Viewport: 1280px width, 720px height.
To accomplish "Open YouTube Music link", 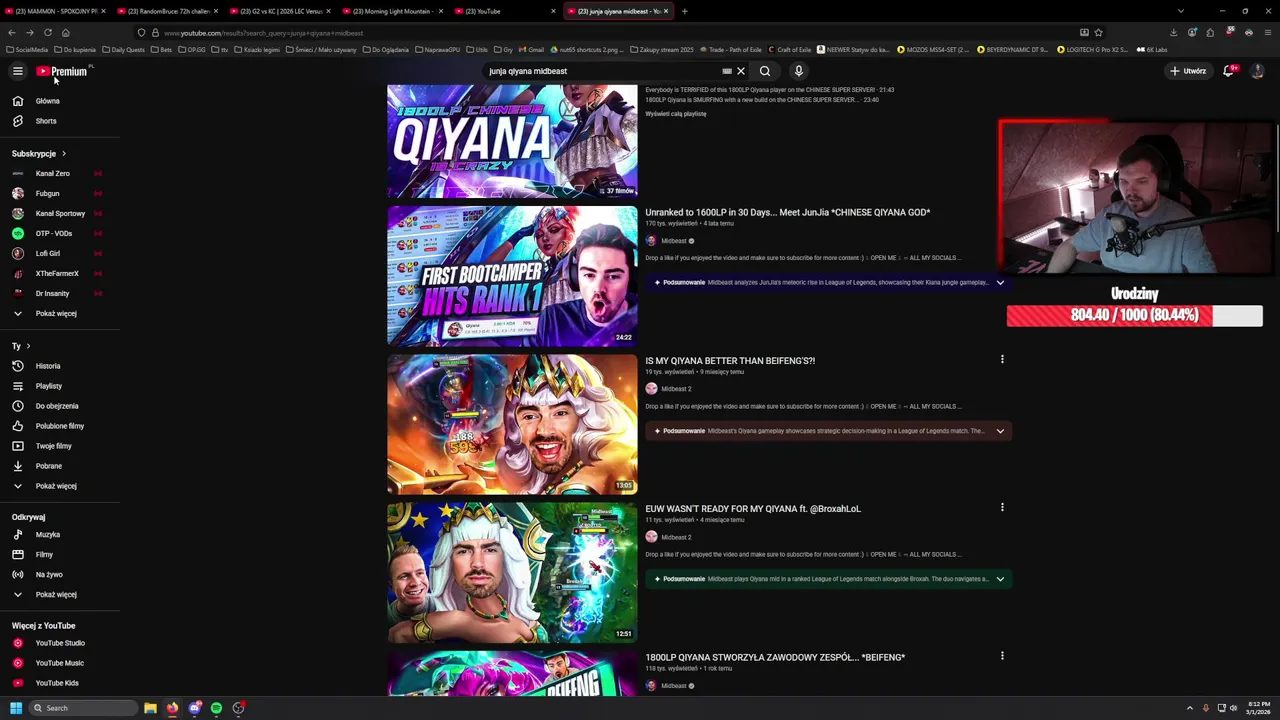I will (60, 663).
